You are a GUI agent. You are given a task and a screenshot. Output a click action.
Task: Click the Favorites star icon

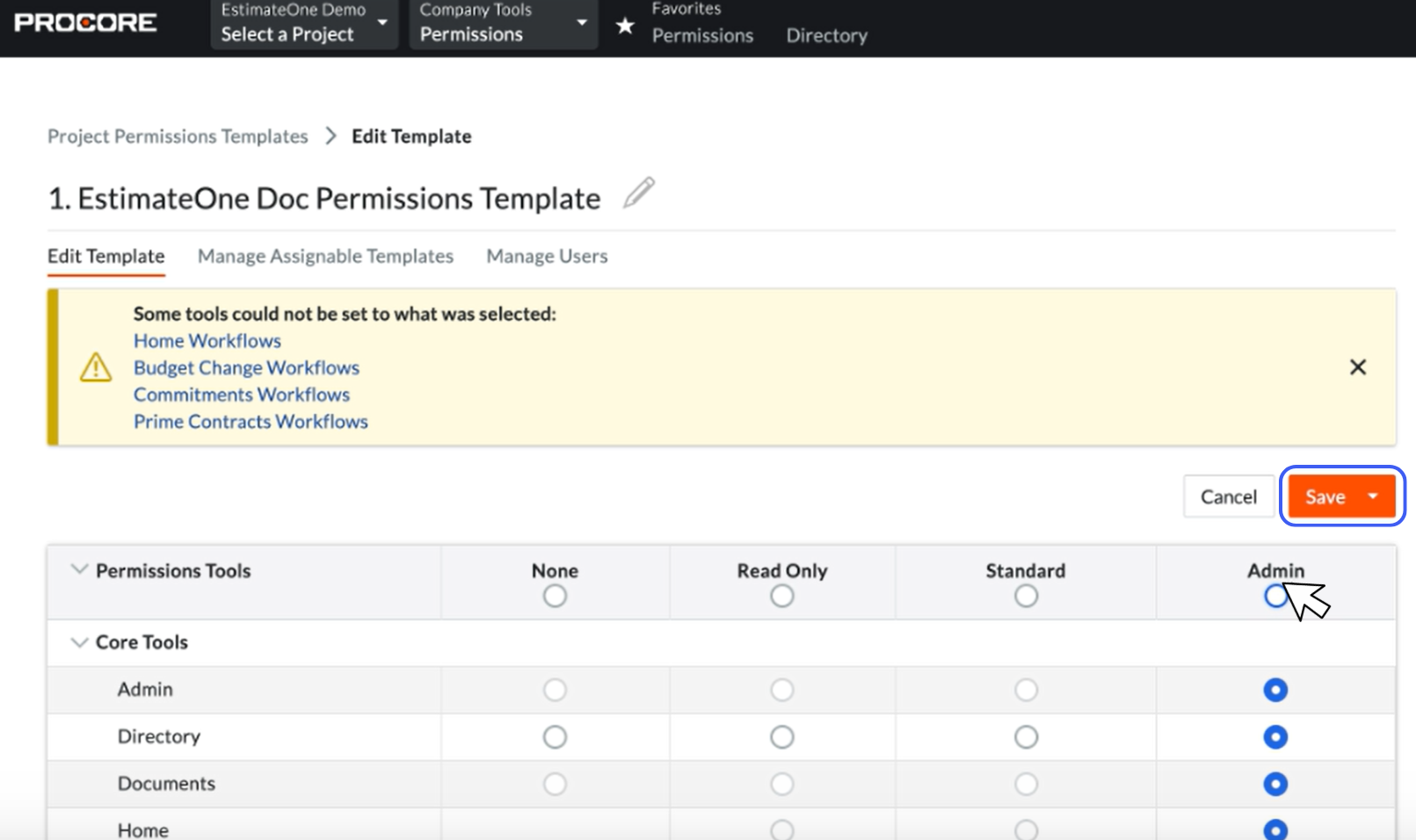(625, 26)
